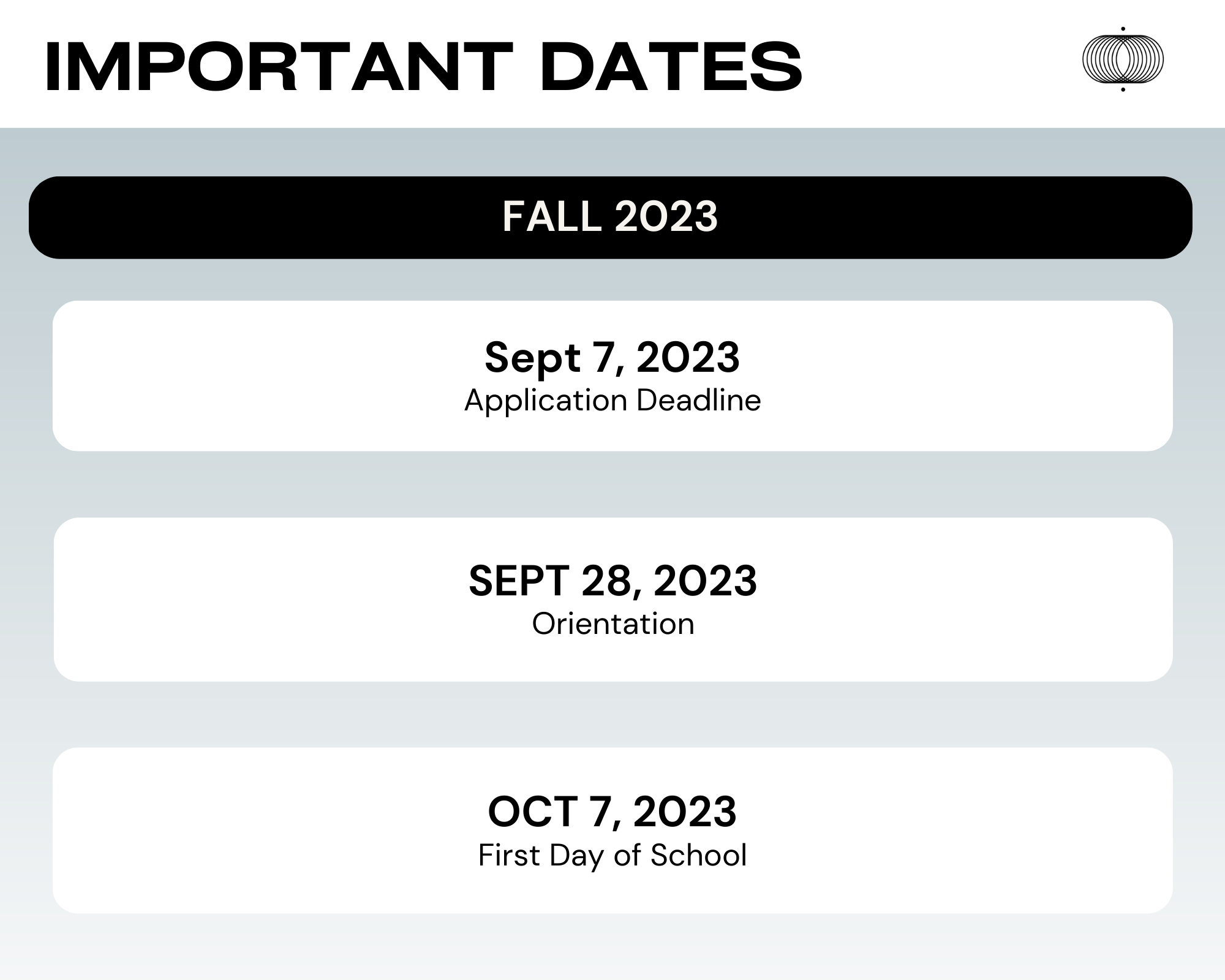Click the word School in last card
1225x980 pixels.
pos(699,855)
